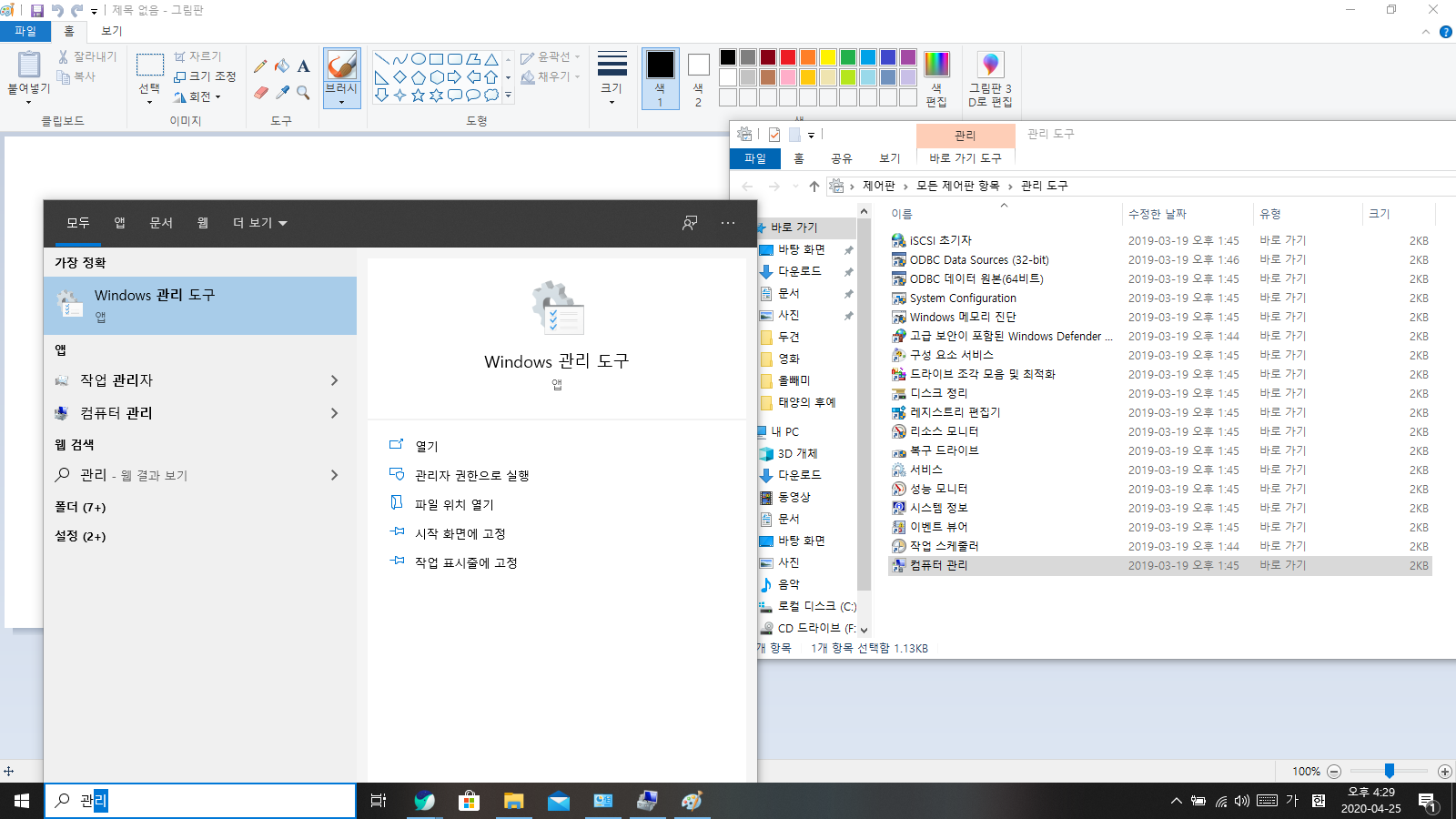Click 관리자 권한으로 실행 action
1456x819 pixels.
[471, 475]
